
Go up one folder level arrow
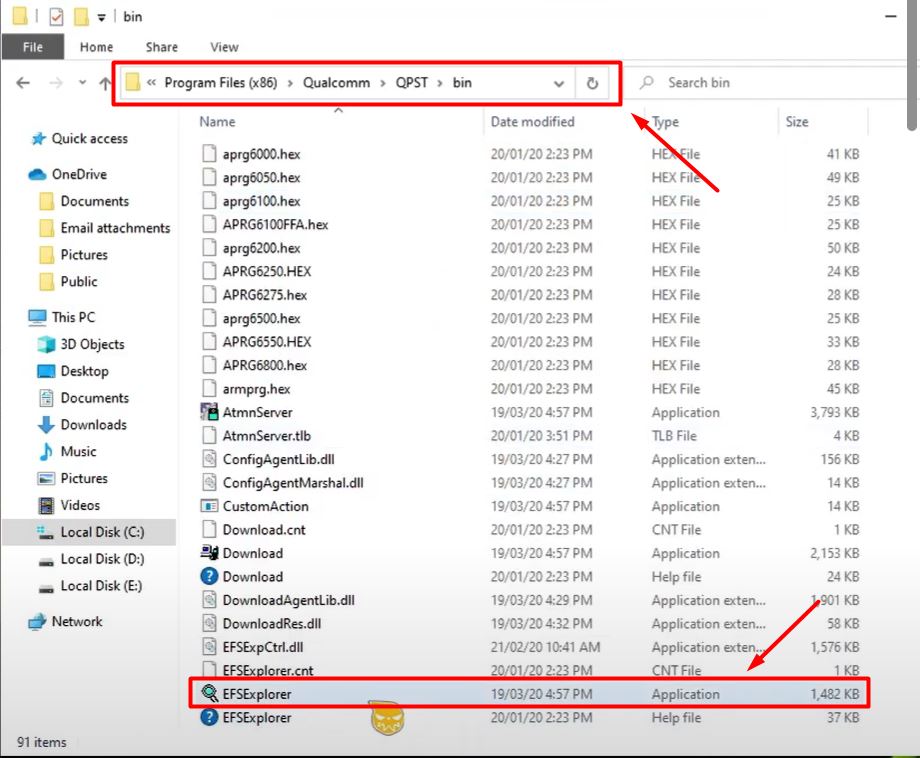(x=105, y=83)
